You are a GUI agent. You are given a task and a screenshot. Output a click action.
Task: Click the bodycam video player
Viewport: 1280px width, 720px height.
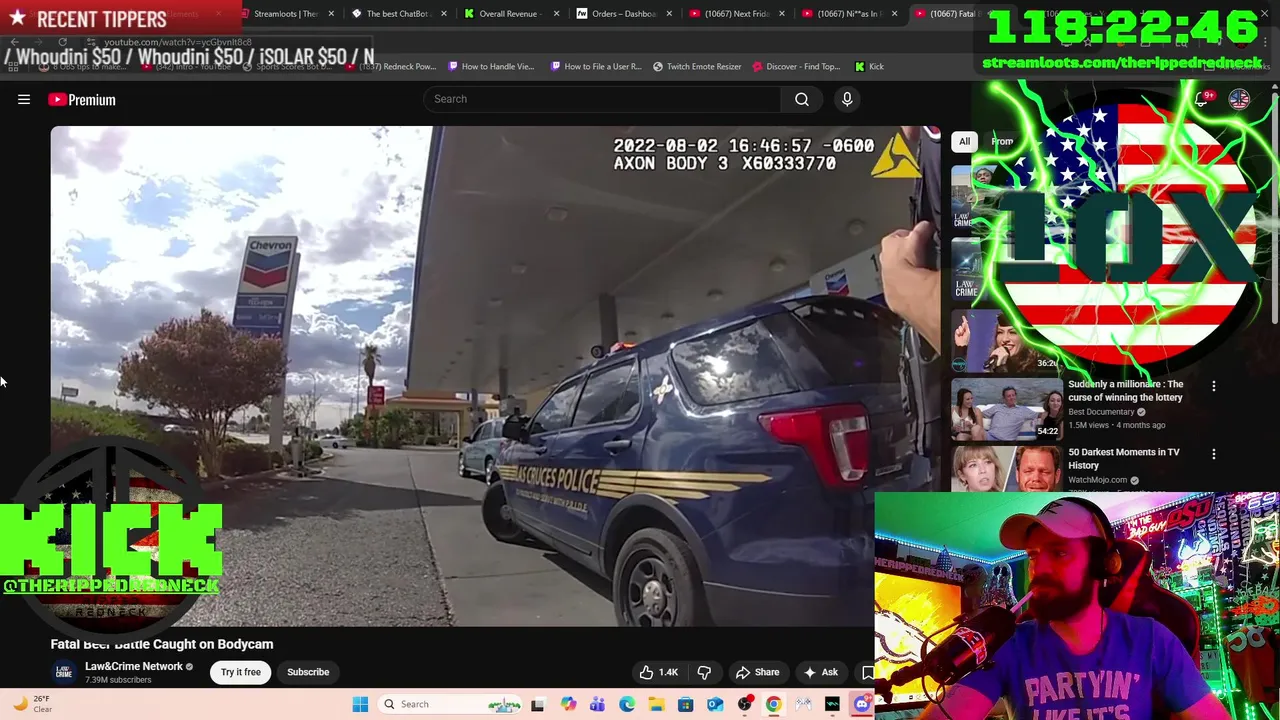point(495,376)
